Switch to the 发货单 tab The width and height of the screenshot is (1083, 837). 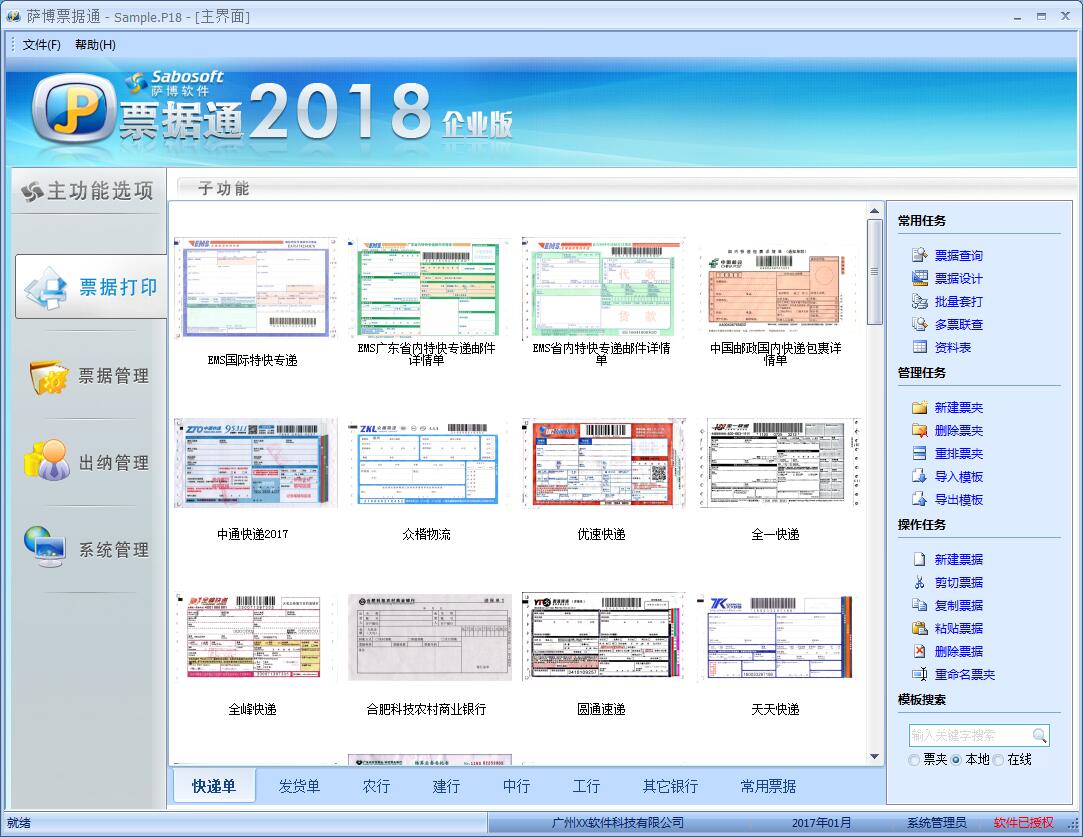pos(299,786)
